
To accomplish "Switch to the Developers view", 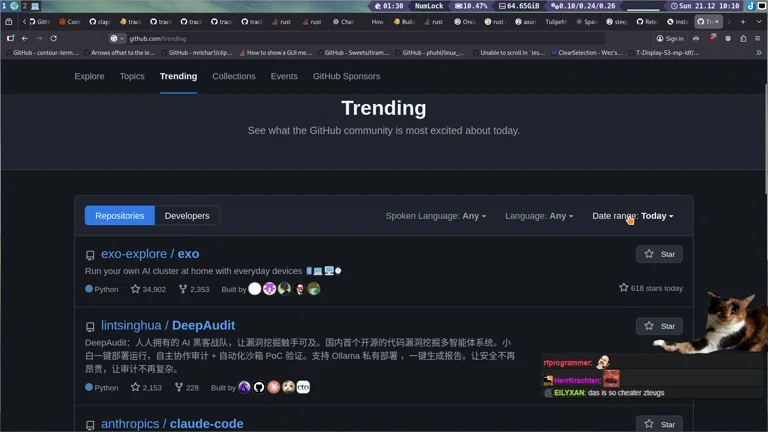I will [x=187, y=216].
